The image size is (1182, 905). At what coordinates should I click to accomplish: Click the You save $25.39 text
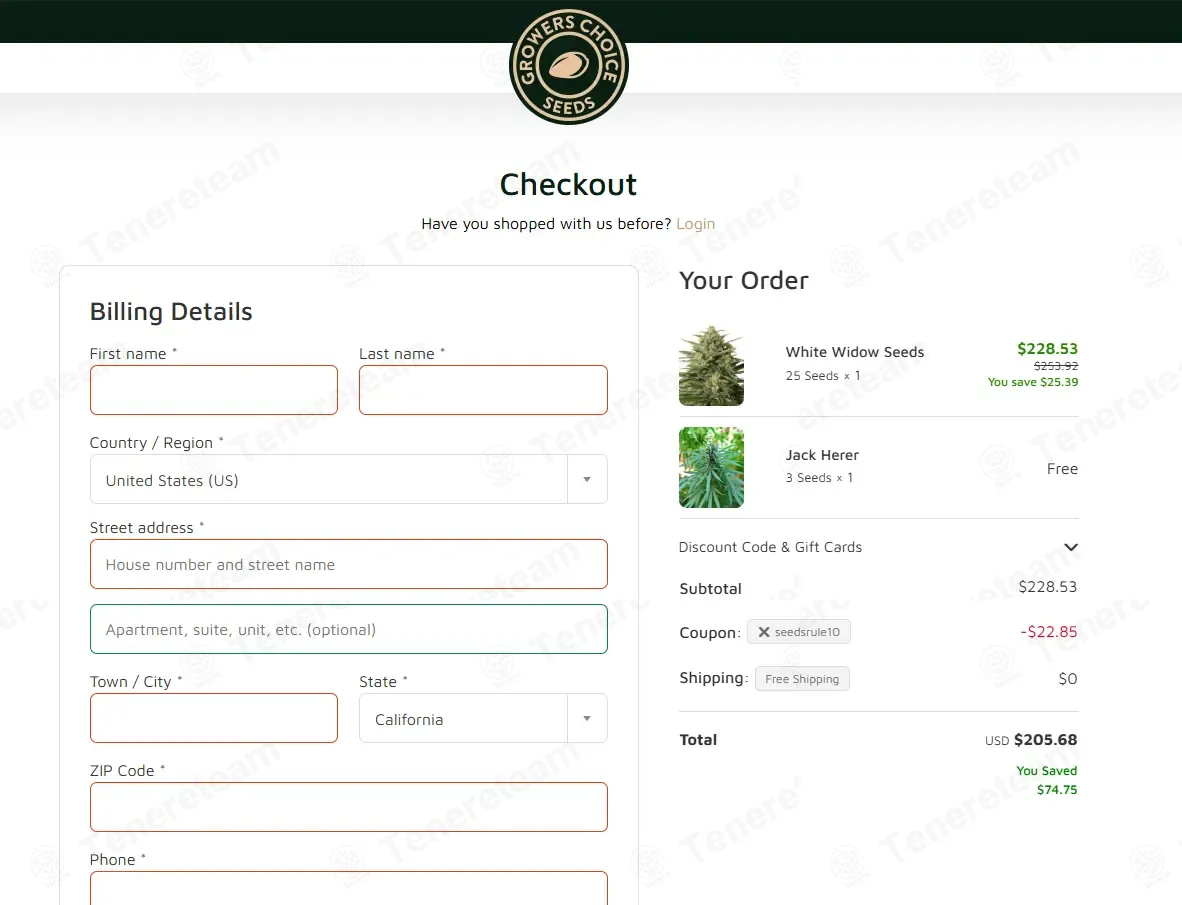click(1033, 382)
